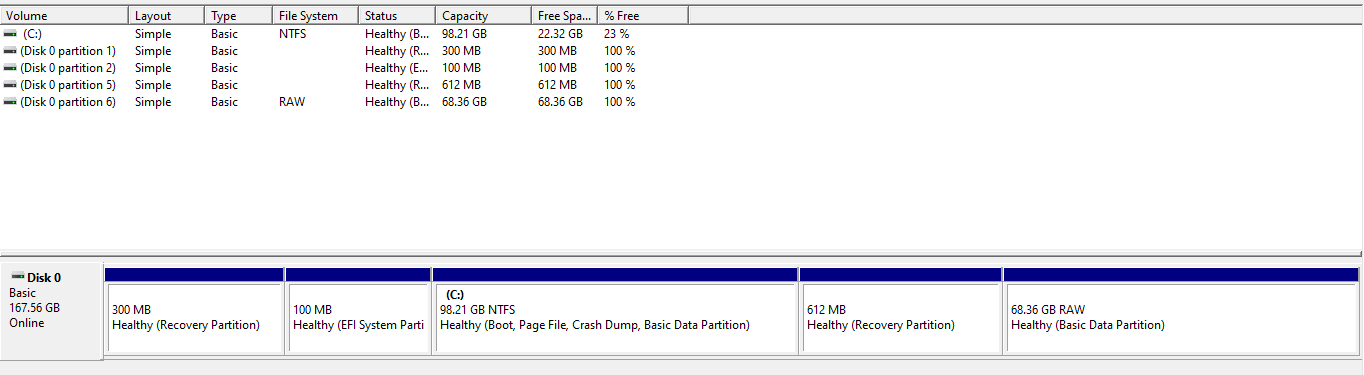Select the (C:) 98.21 GB NTFS partition block

click(x=615, y=310)
